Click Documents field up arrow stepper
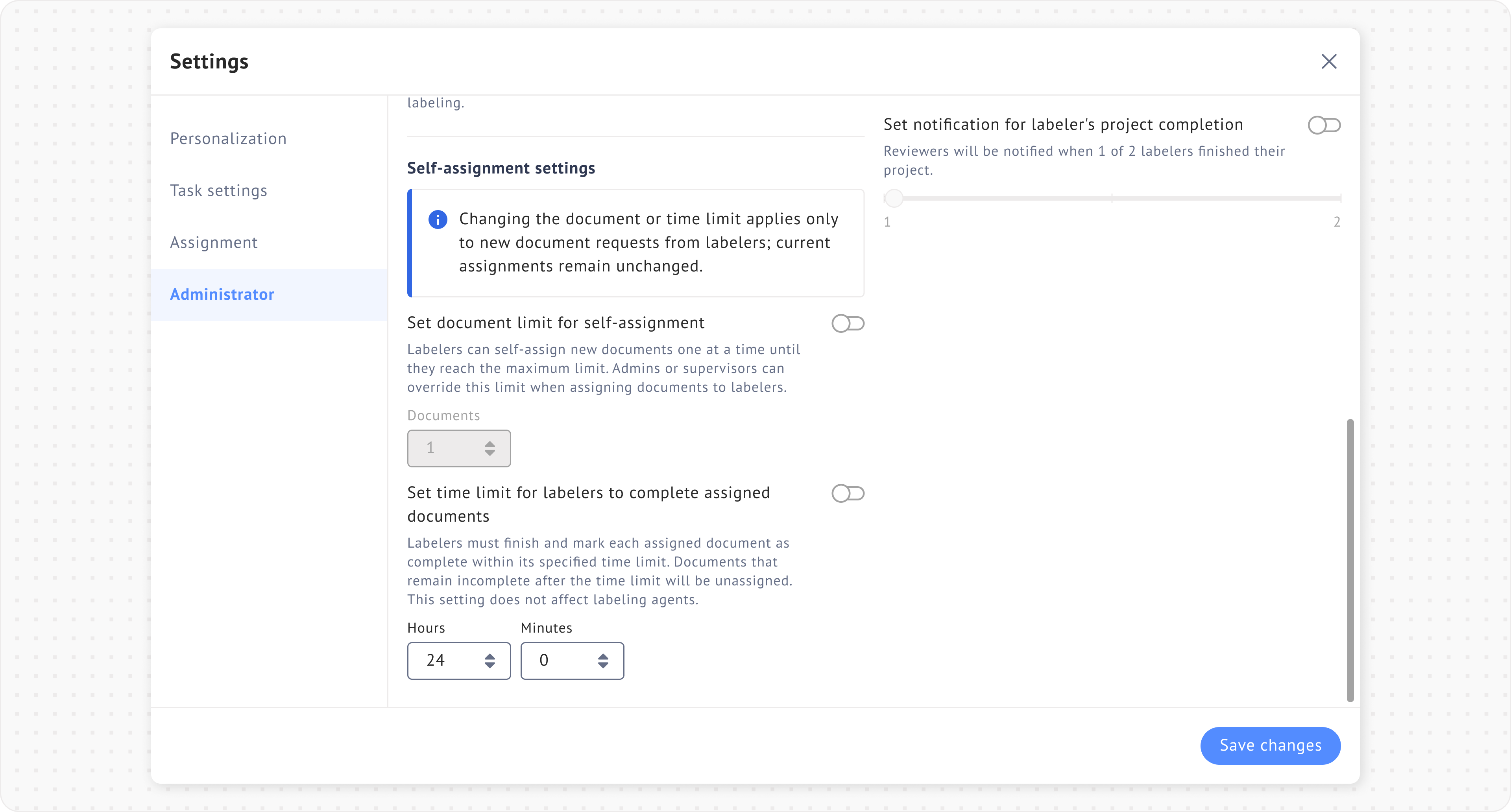1511x812 pixels. [x=490, y=444]
